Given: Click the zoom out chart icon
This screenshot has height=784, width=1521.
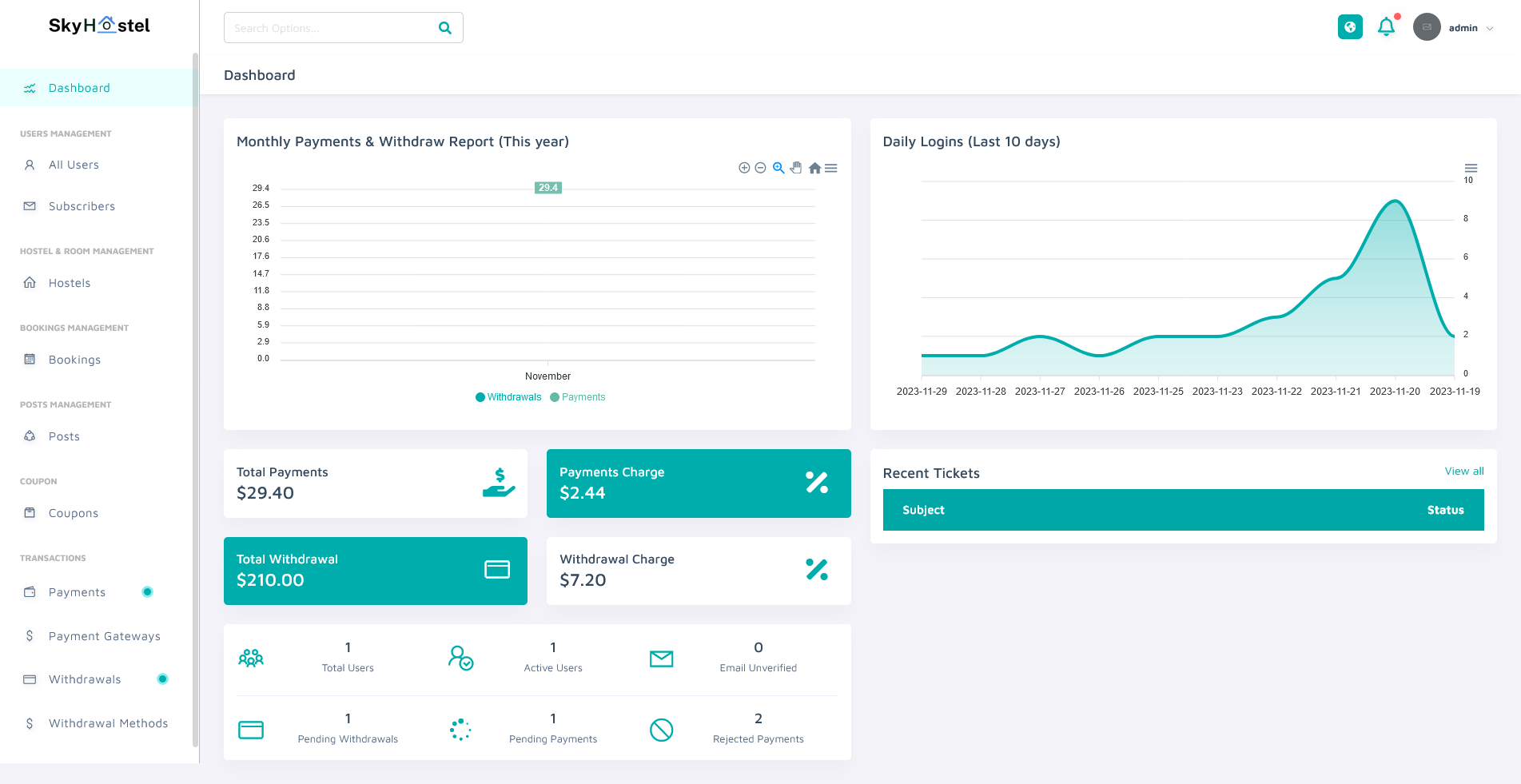Looking at the screenshot, I should click(x=761, y=168).
